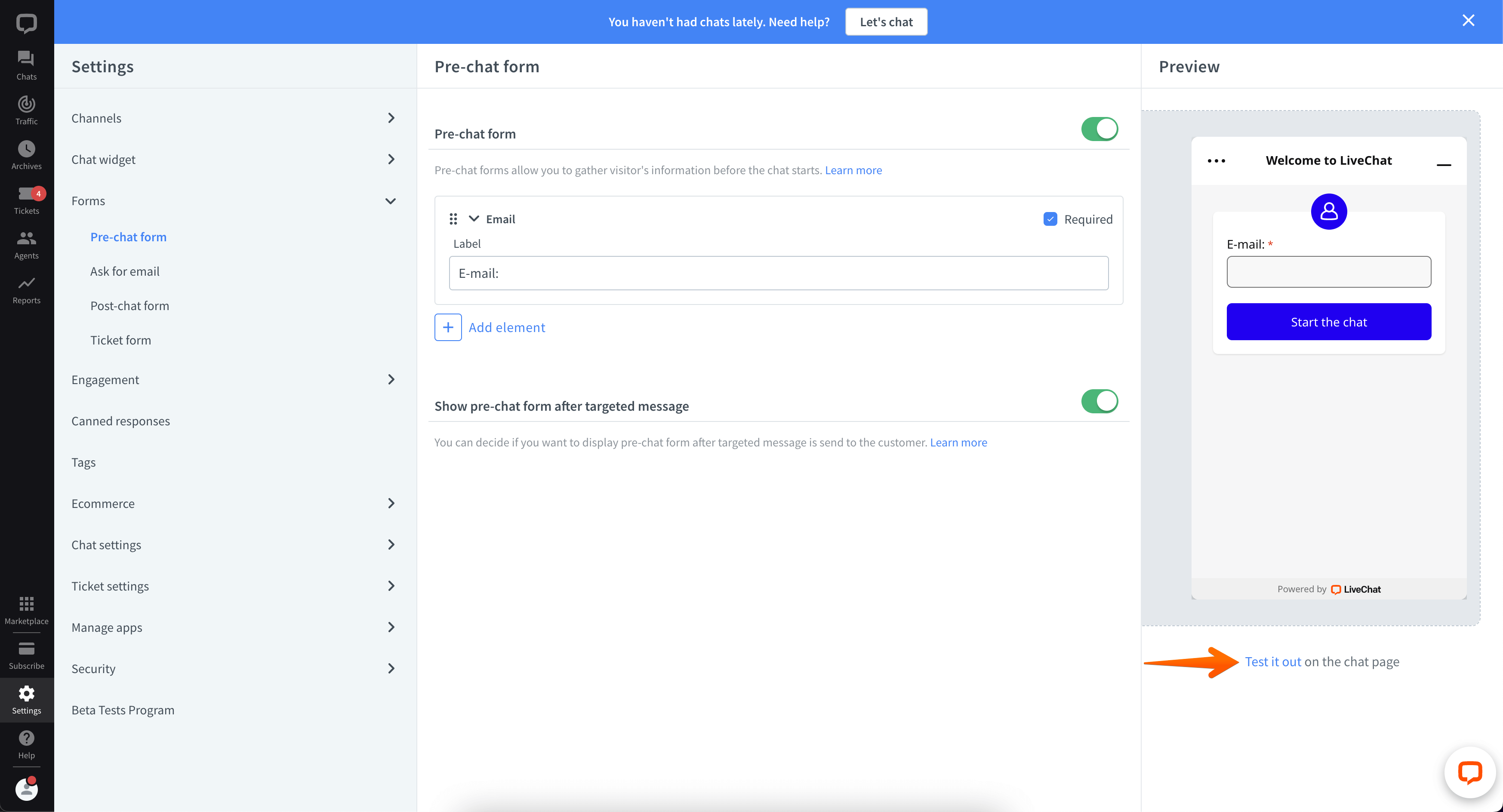Open Canned responses settings
Screen dimensions: 1503x812
pos(121,421)
